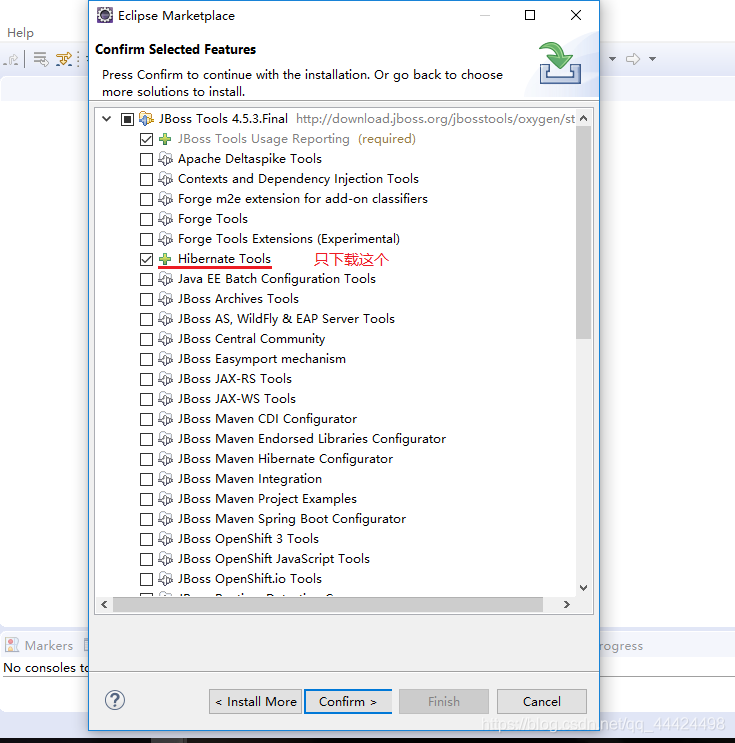Click the download.jboss.org URL text
The image size is (735, 743).
436,119
